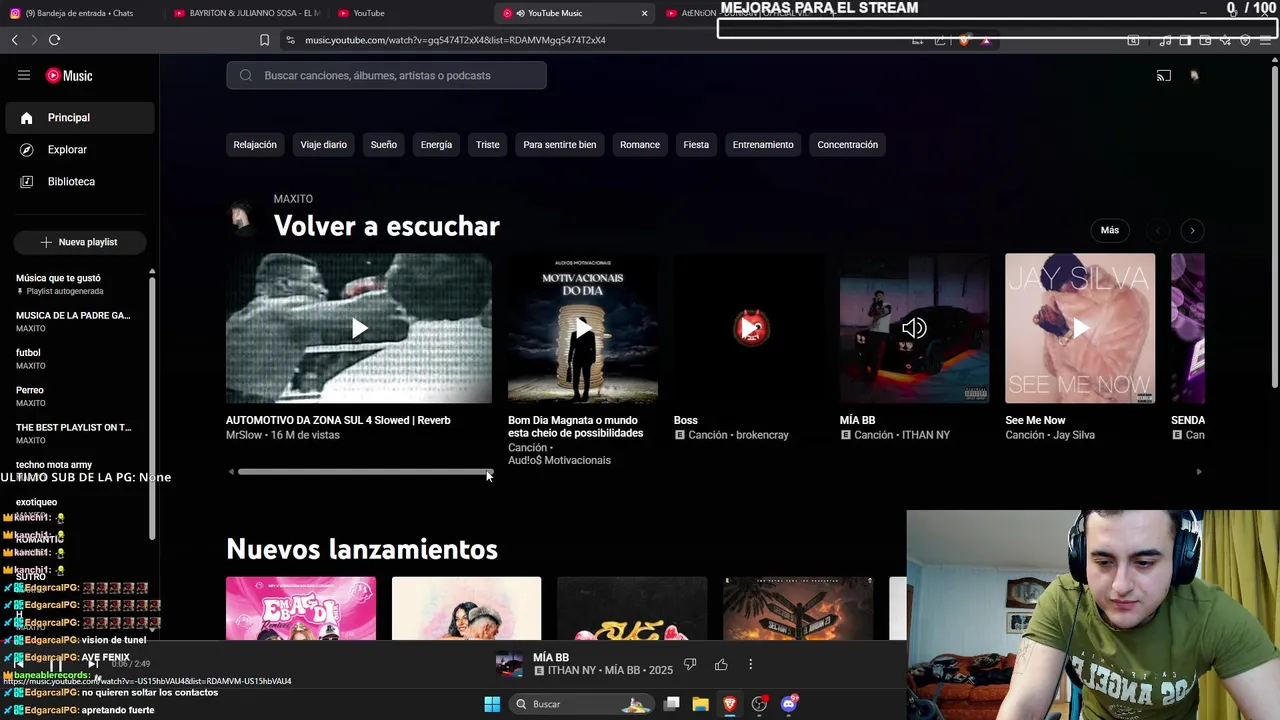
Task: Play the Boss song thumbnail
Action: click(x=749, y=328)
